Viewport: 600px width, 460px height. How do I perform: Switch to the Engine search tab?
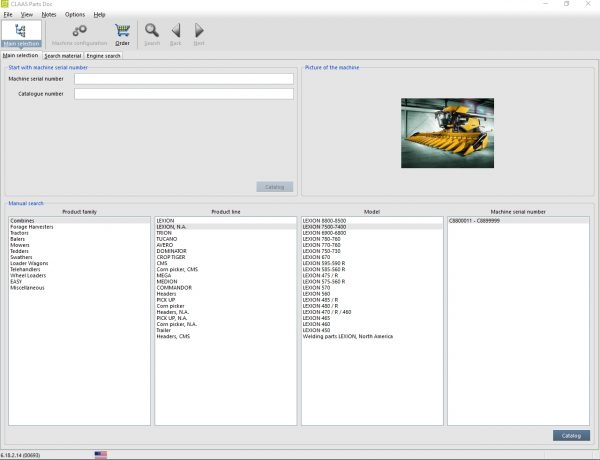pyautogui.click(x=103, y=56)
